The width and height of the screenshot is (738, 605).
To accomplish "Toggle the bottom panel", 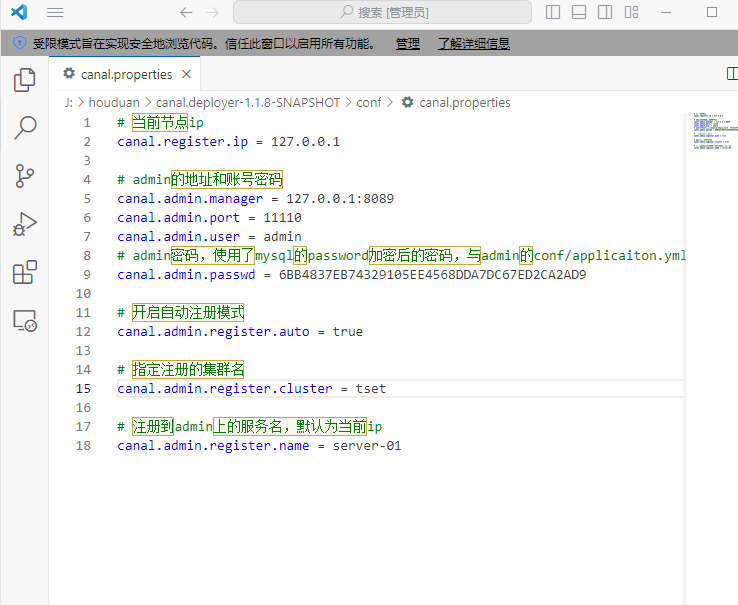I will [x=579, y=12].
